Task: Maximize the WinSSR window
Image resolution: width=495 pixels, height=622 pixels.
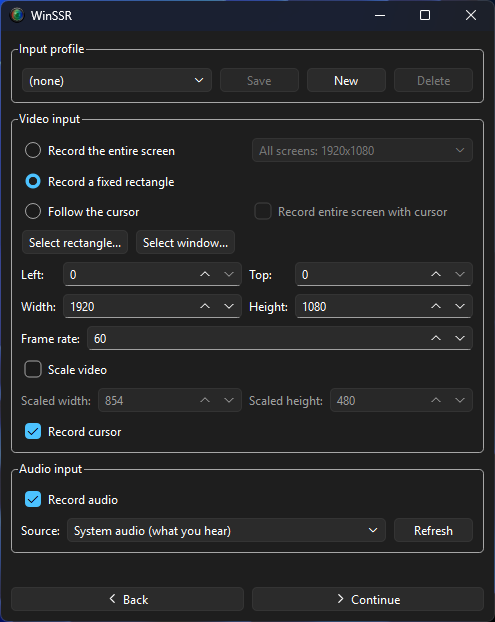Action: pos(425,15)
